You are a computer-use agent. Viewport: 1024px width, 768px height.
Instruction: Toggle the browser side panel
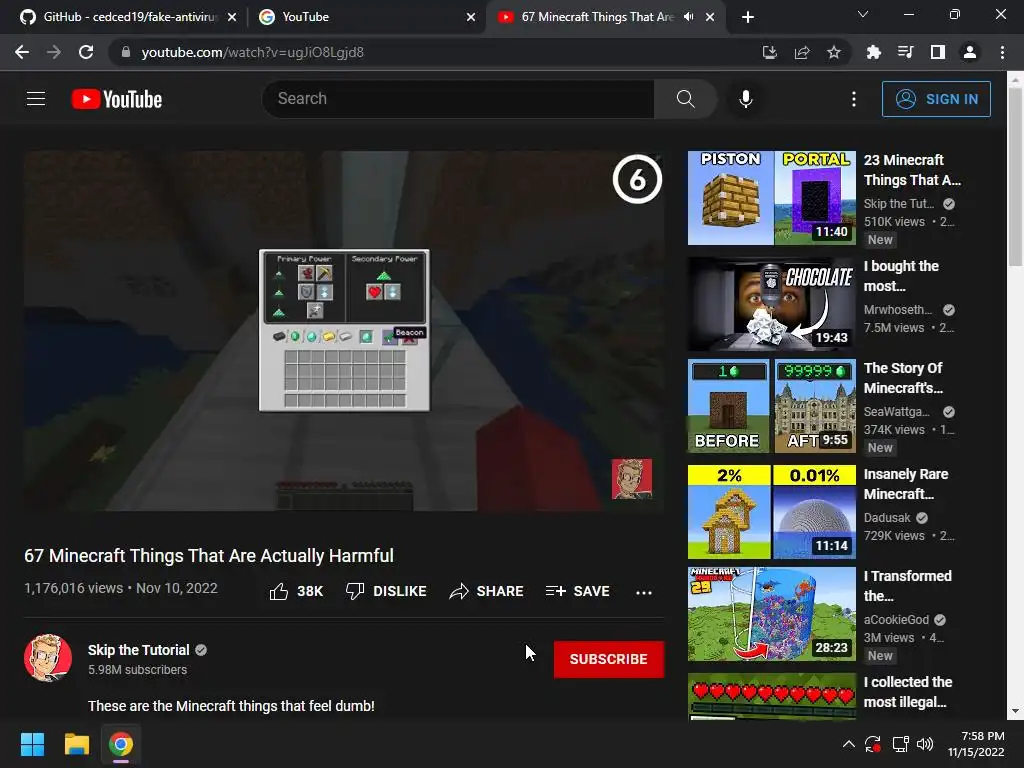(938, 52)
